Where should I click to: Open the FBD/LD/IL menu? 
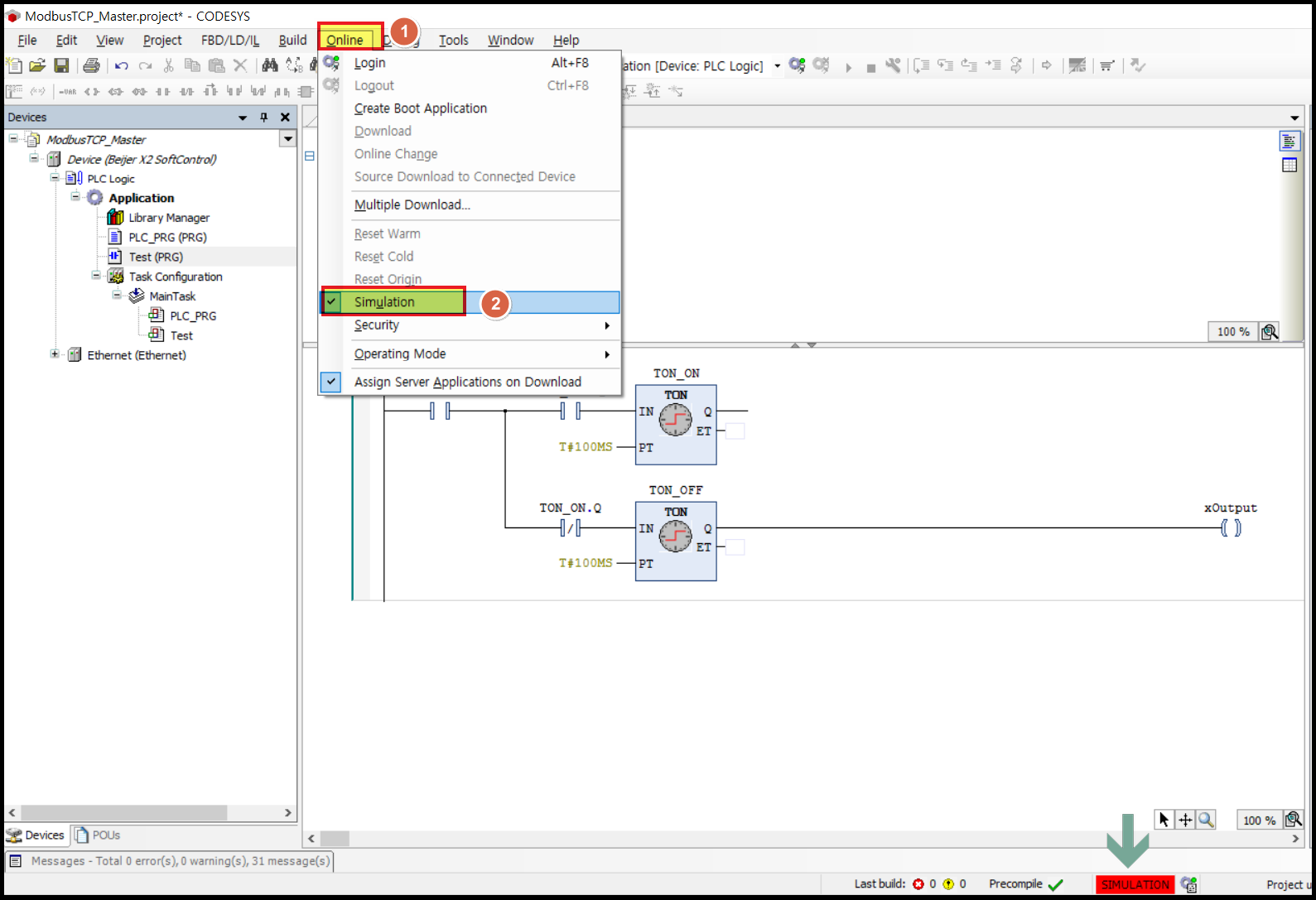230,40
